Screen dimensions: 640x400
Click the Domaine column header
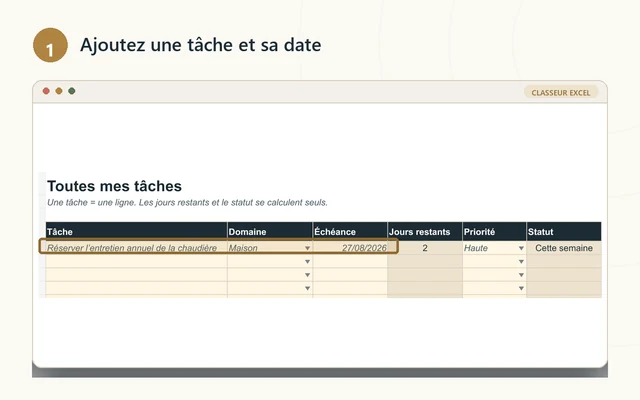pos(270,231)
